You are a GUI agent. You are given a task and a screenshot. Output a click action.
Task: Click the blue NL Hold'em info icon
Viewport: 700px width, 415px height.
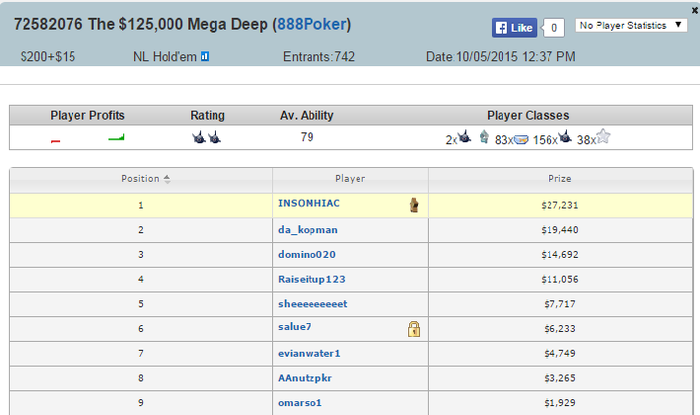204,57
